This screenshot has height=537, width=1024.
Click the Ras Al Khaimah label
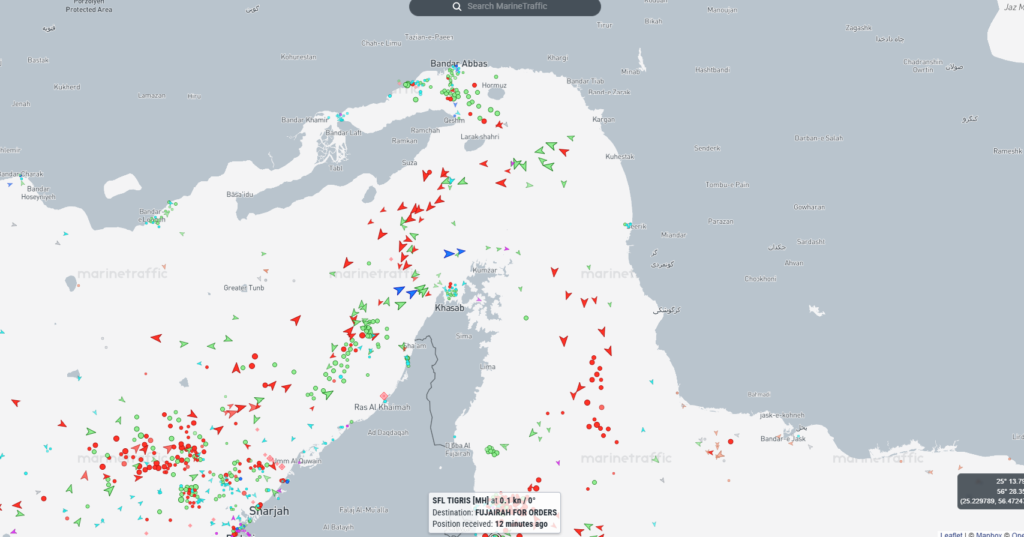[x=382, y=407]
